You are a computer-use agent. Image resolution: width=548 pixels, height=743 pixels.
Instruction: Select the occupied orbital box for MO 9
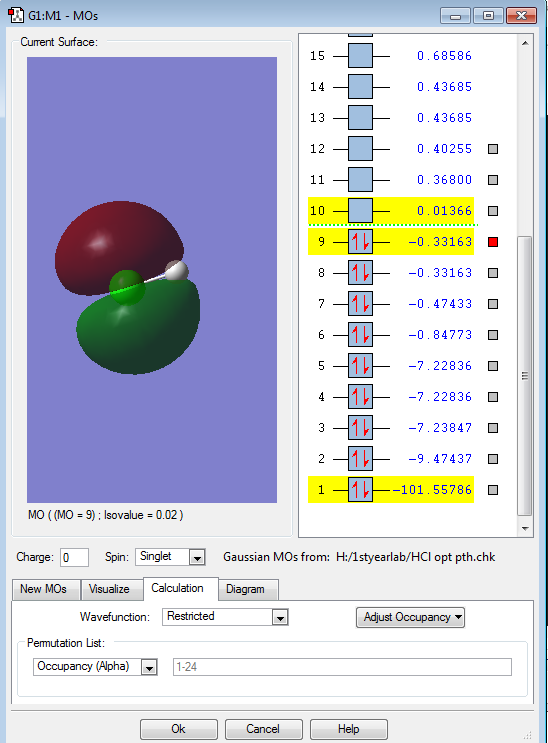[360, 242]
